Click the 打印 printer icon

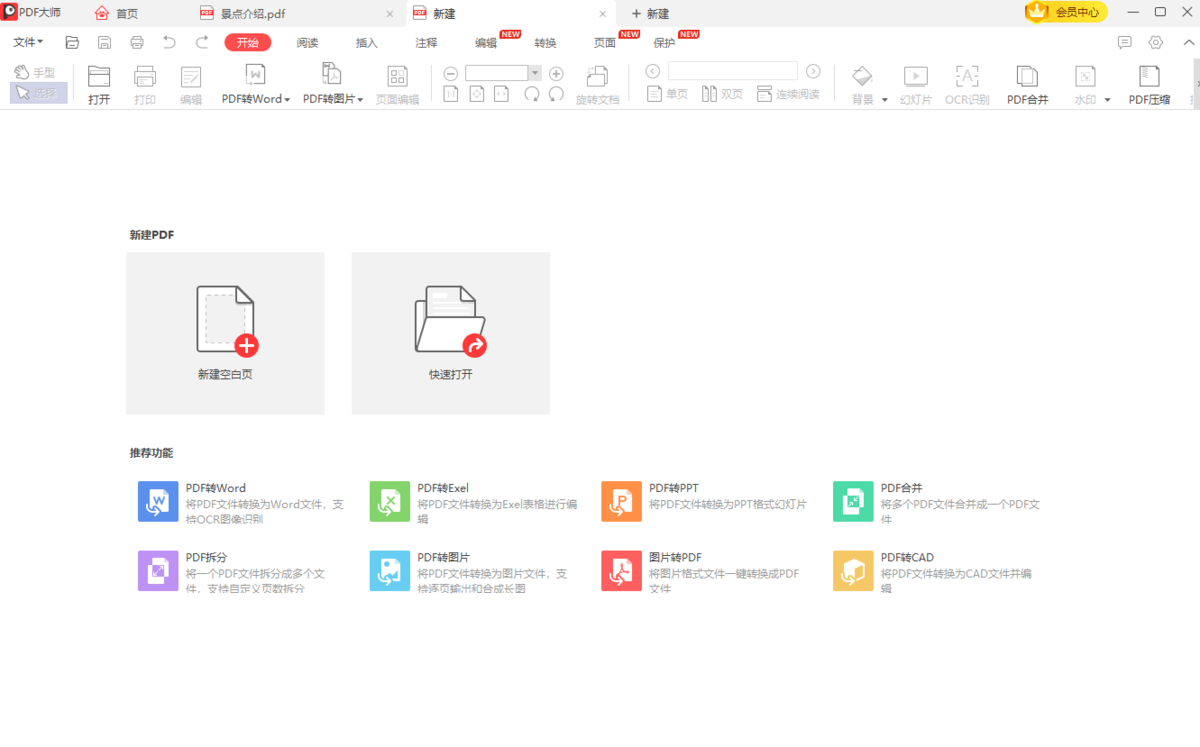coord(144,83)
